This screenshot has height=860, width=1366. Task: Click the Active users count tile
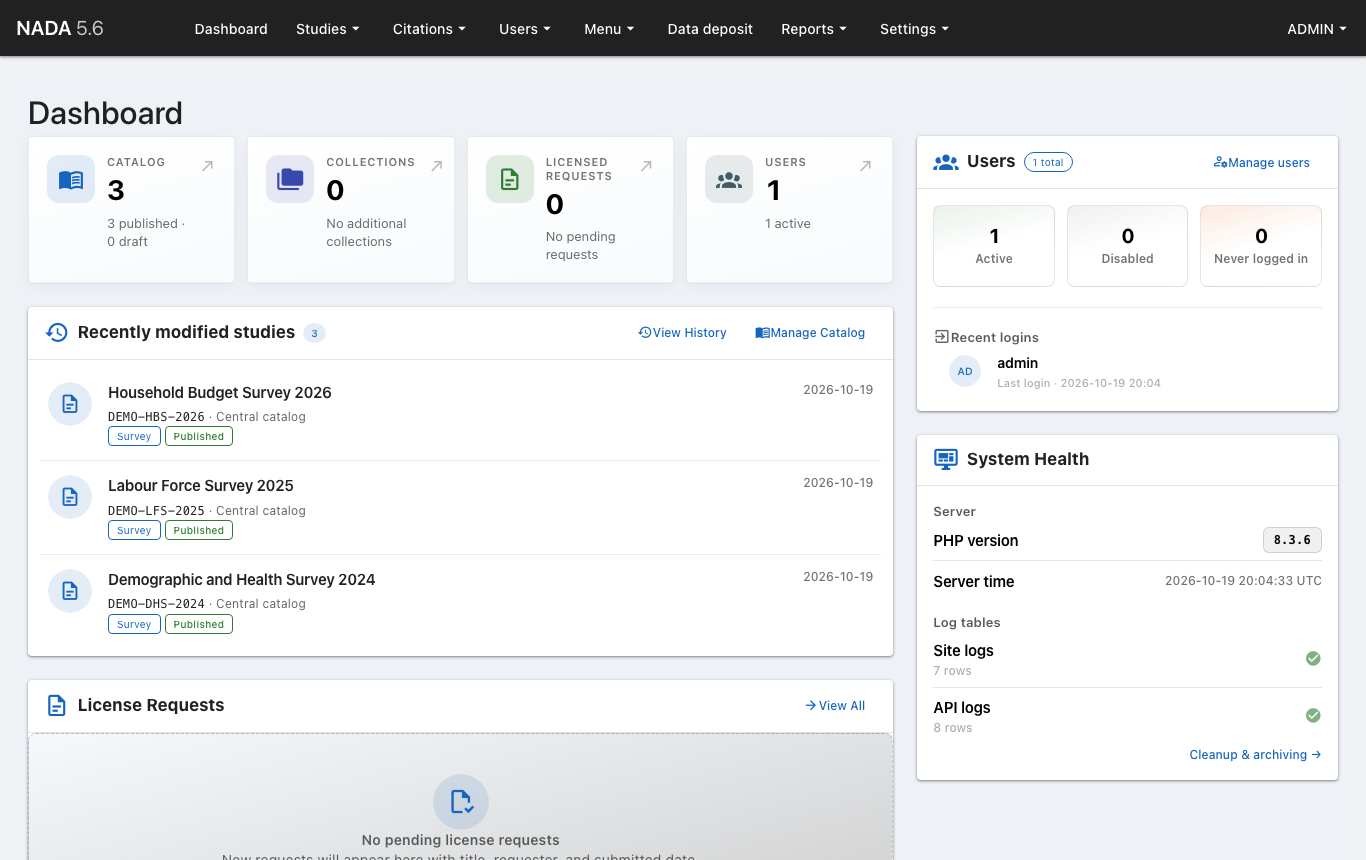click(x=994, y=246)
